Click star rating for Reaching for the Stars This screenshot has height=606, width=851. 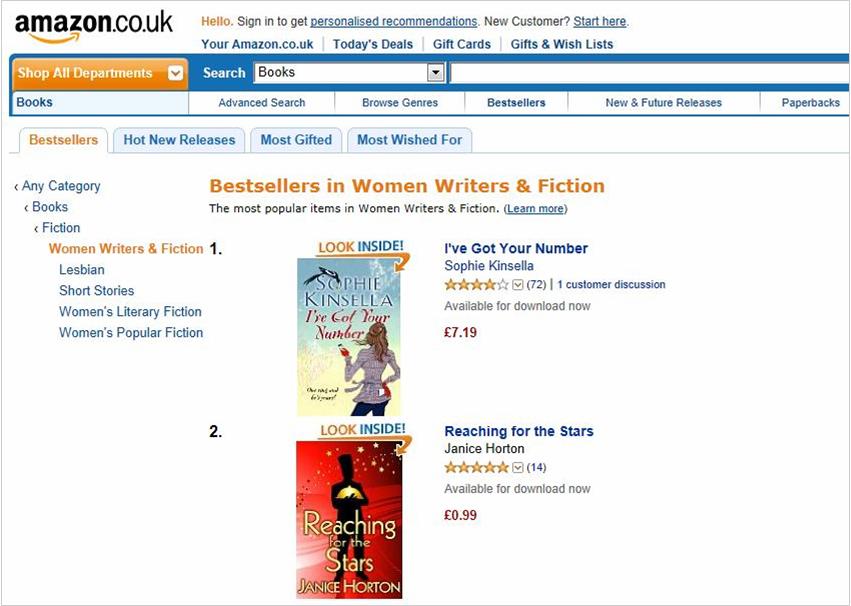[477, 468]
